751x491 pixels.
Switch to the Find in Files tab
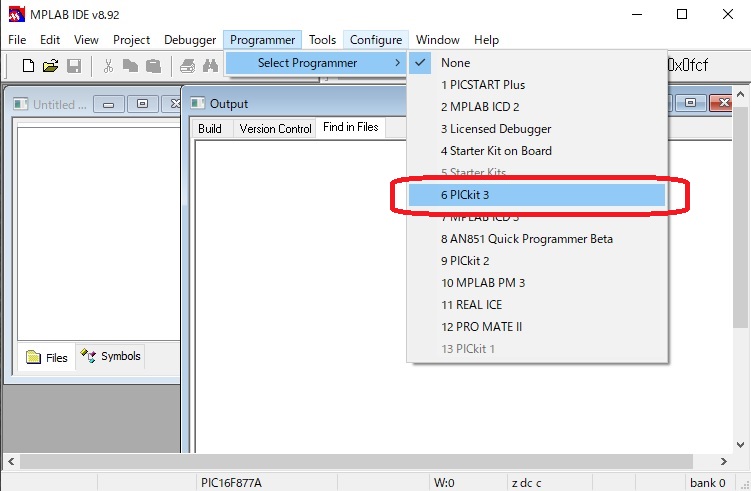pos(351,127)
